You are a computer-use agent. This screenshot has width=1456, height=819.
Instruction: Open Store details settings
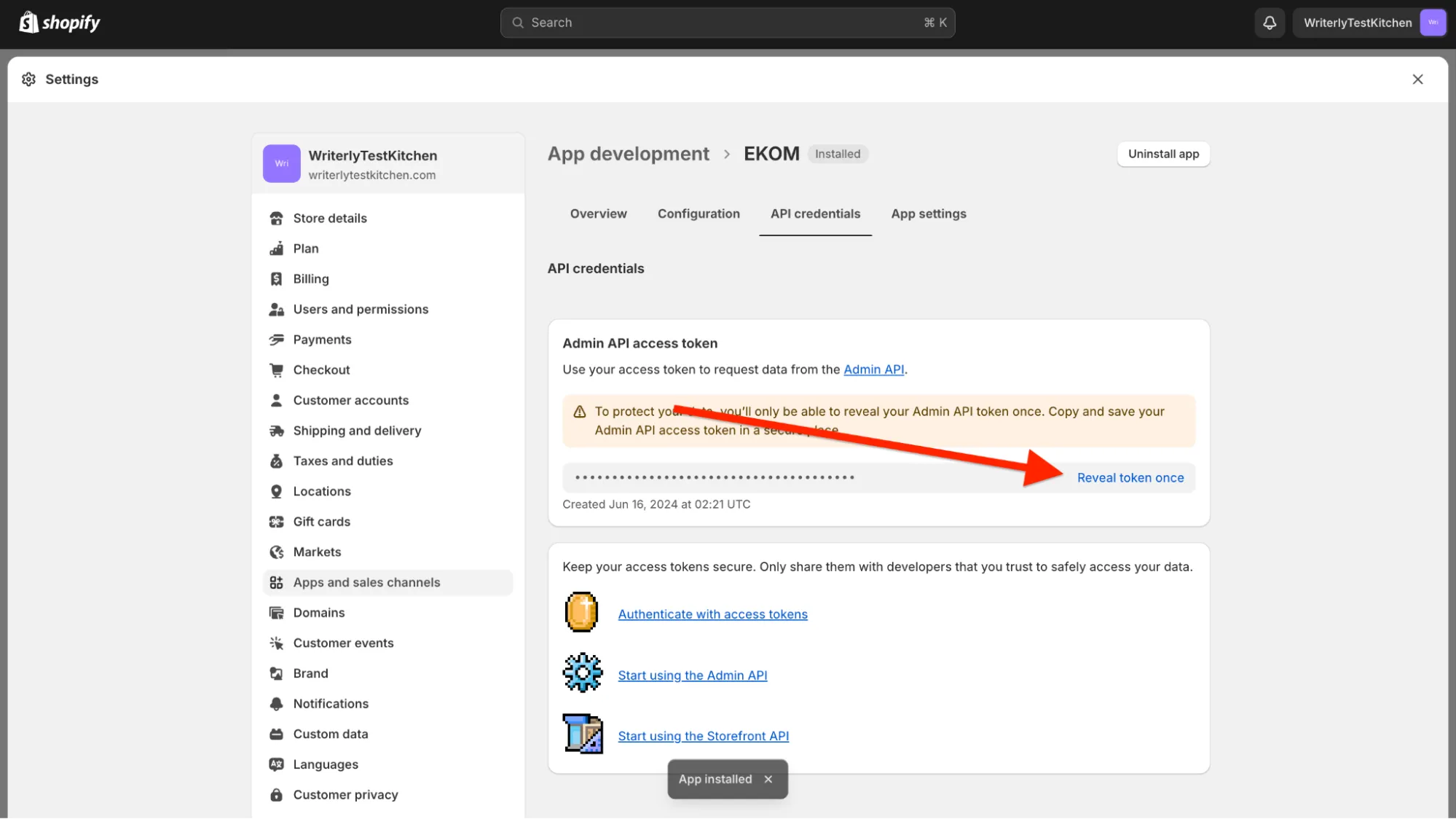pyautogui.click(x=387, y=219)
